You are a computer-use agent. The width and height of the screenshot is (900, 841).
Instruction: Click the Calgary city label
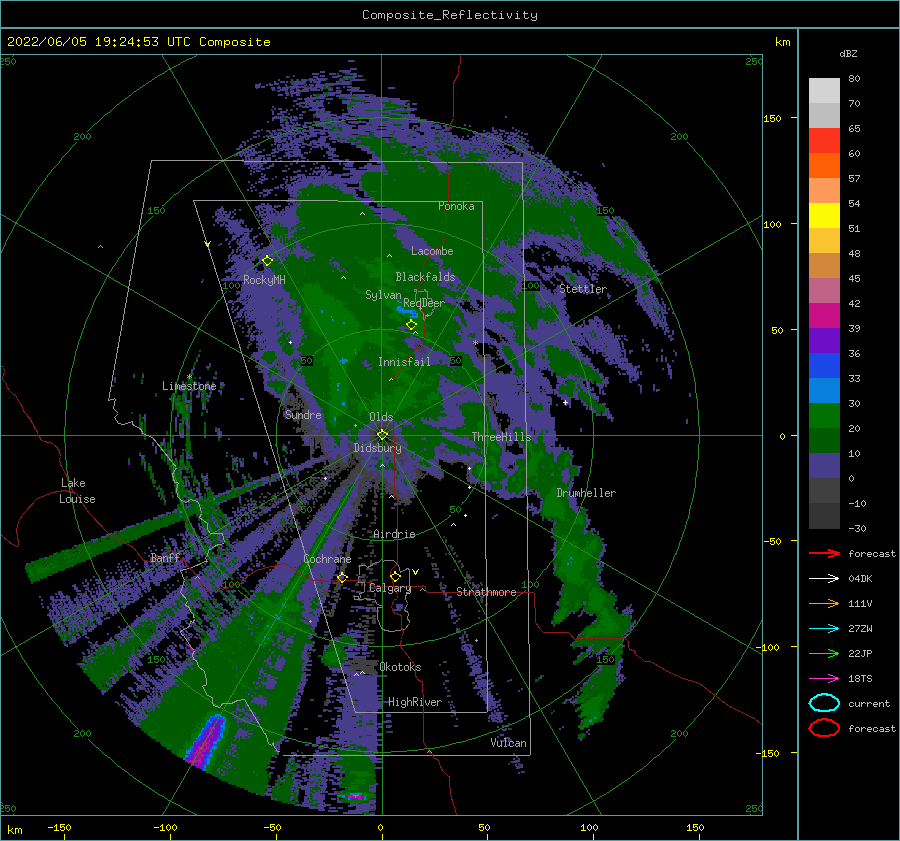point(390,588)
